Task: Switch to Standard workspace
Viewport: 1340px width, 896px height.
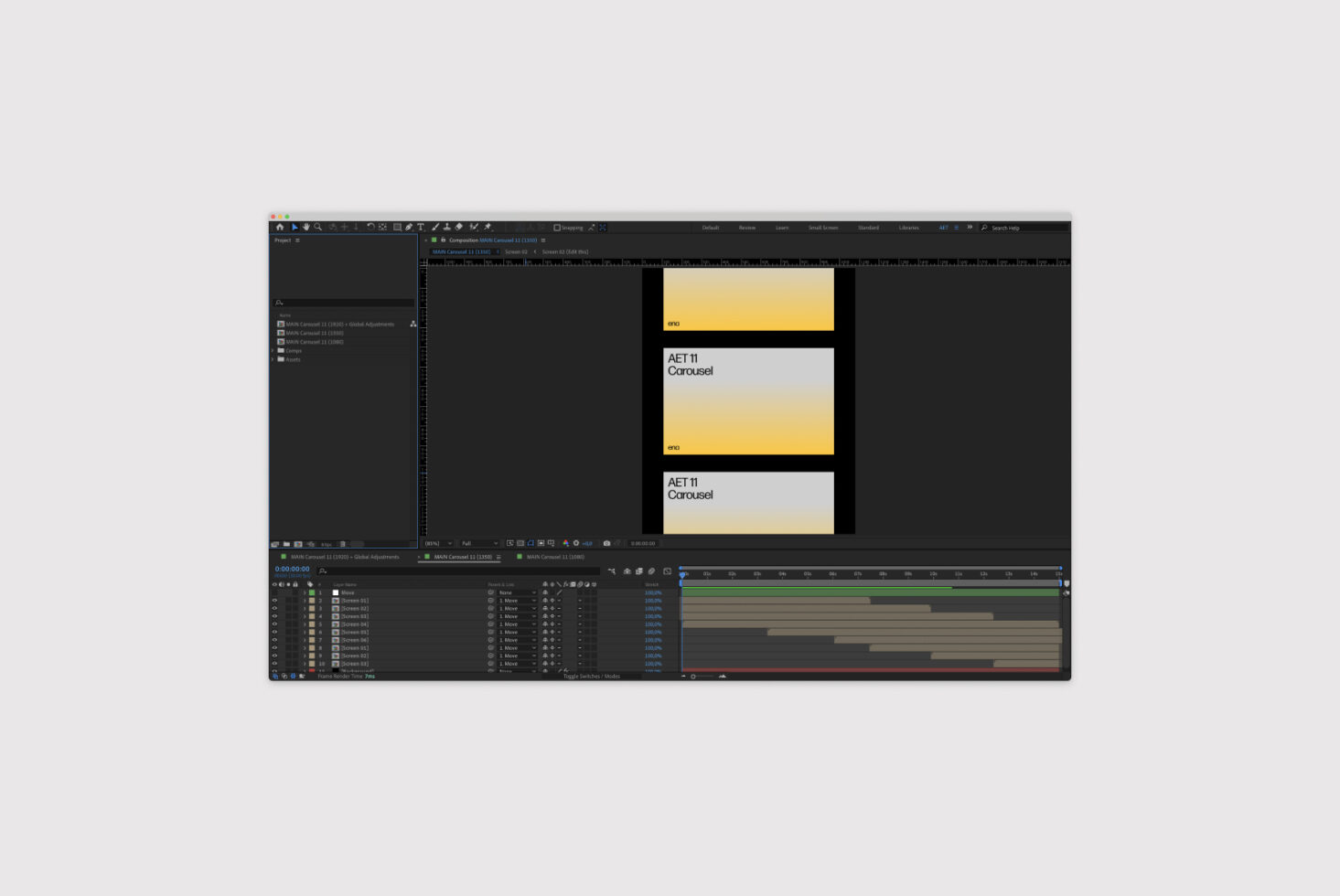Action: click(x=869, y=228)
